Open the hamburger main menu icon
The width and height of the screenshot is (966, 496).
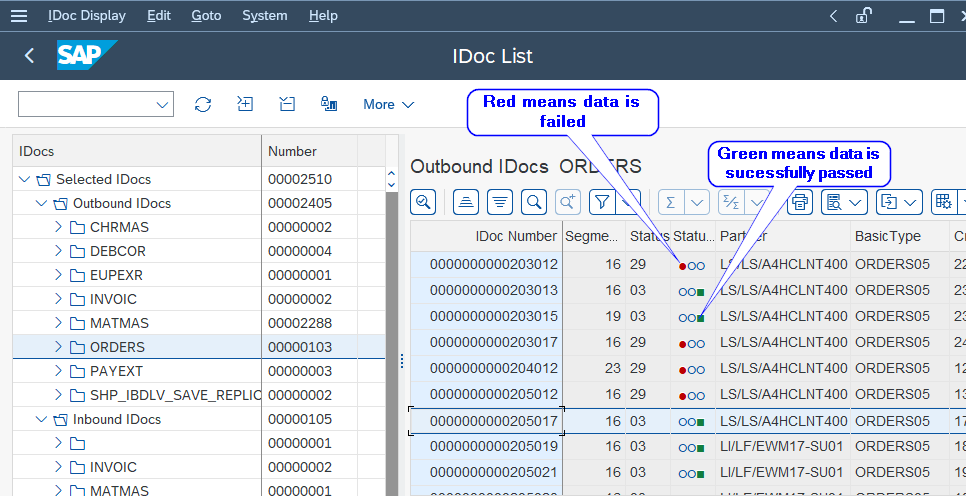coord(19,15)
